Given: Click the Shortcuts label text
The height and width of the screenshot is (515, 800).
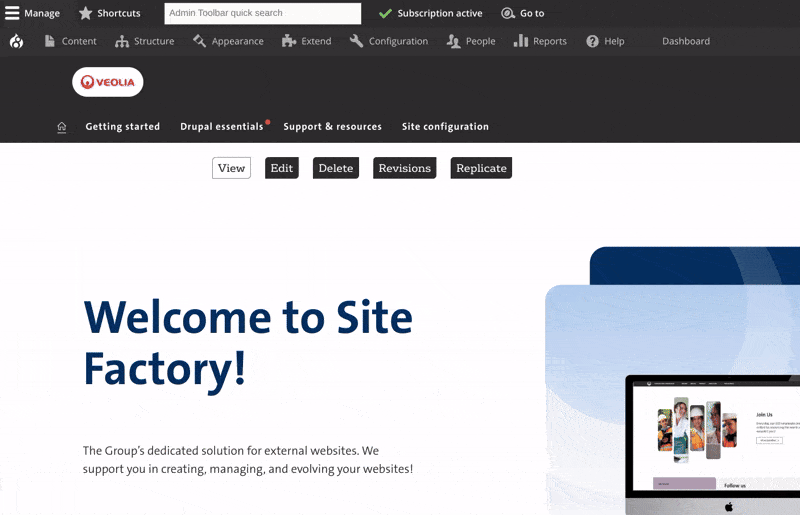Looking at the screenshot, I should click(119, 13).
